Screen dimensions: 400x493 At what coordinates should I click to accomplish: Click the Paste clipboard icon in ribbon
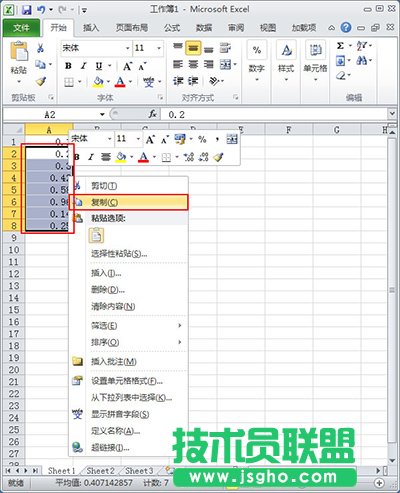tap(19, 51)
